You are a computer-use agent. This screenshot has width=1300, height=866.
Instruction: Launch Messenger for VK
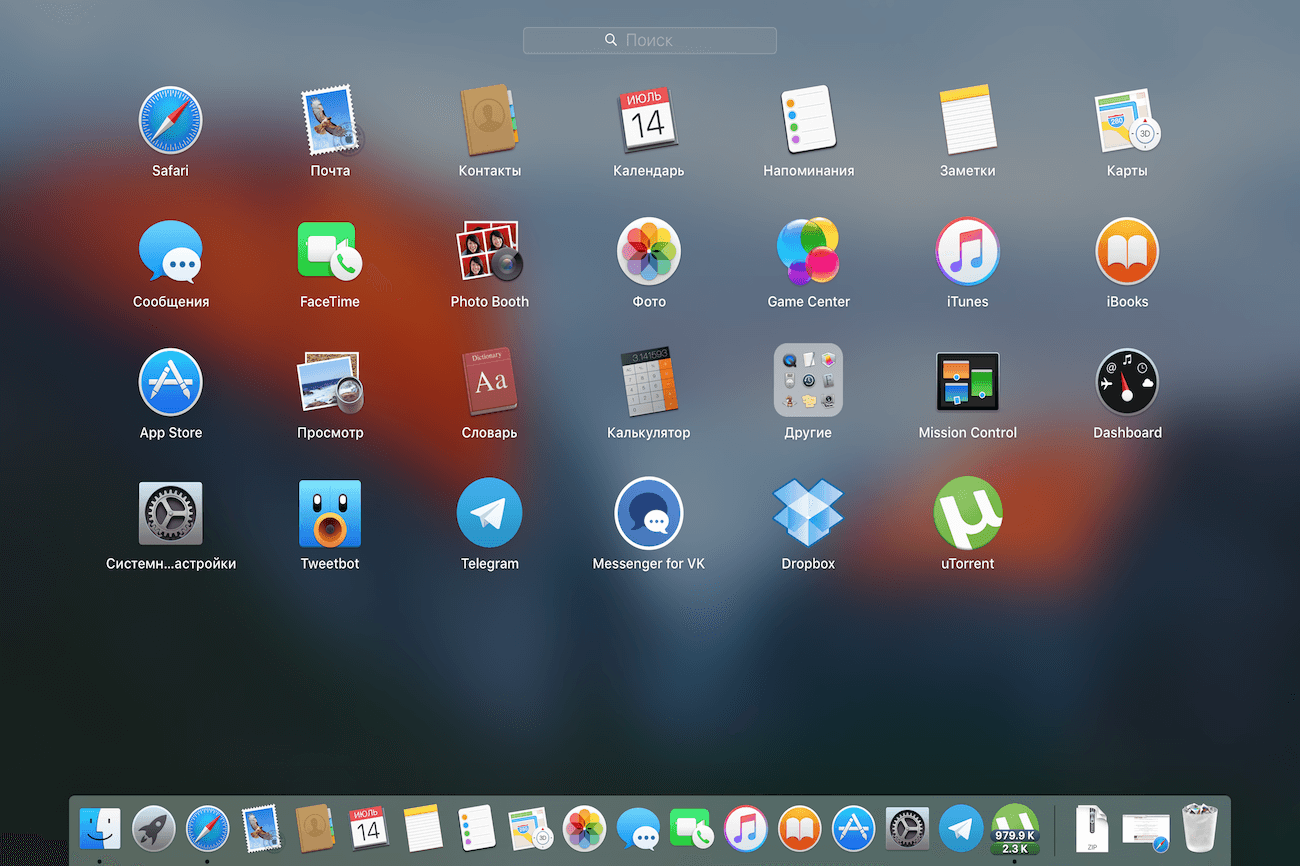click(649, 513)
